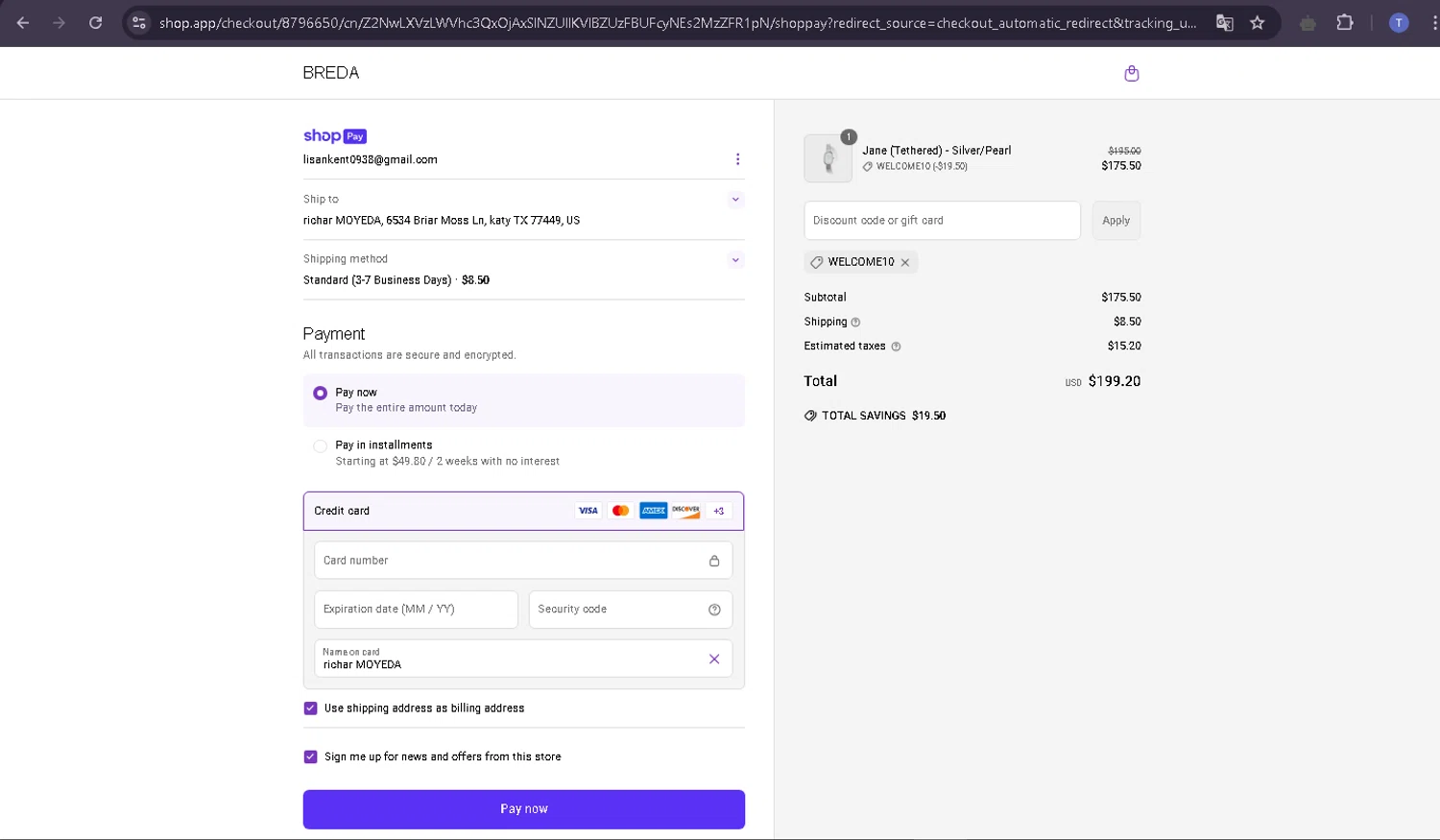Select the Credit card payment header
Viewport: 1440px width, 840px height.
click(524, 511)
